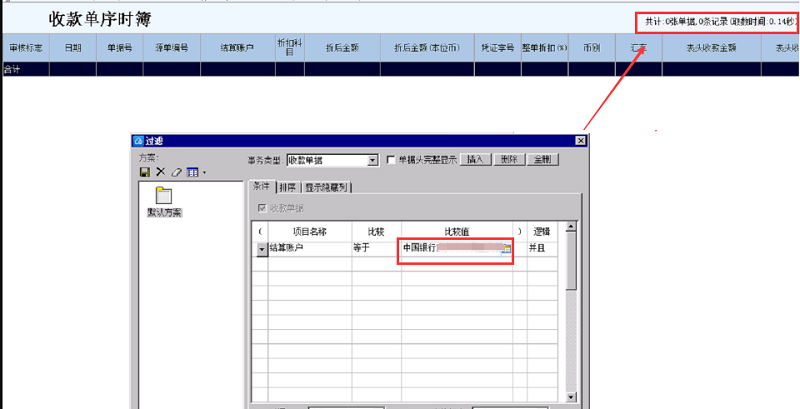
Task: Click the delete scheme X icon
Action: point(160,173)
